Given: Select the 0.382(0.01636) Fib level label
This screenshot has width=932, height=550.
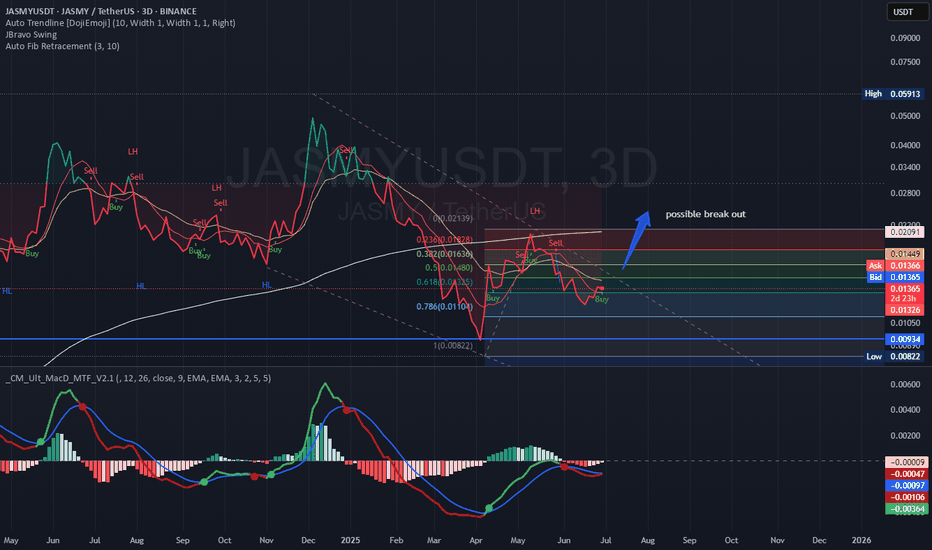Looking at the screenshot, I should (445, 254).
